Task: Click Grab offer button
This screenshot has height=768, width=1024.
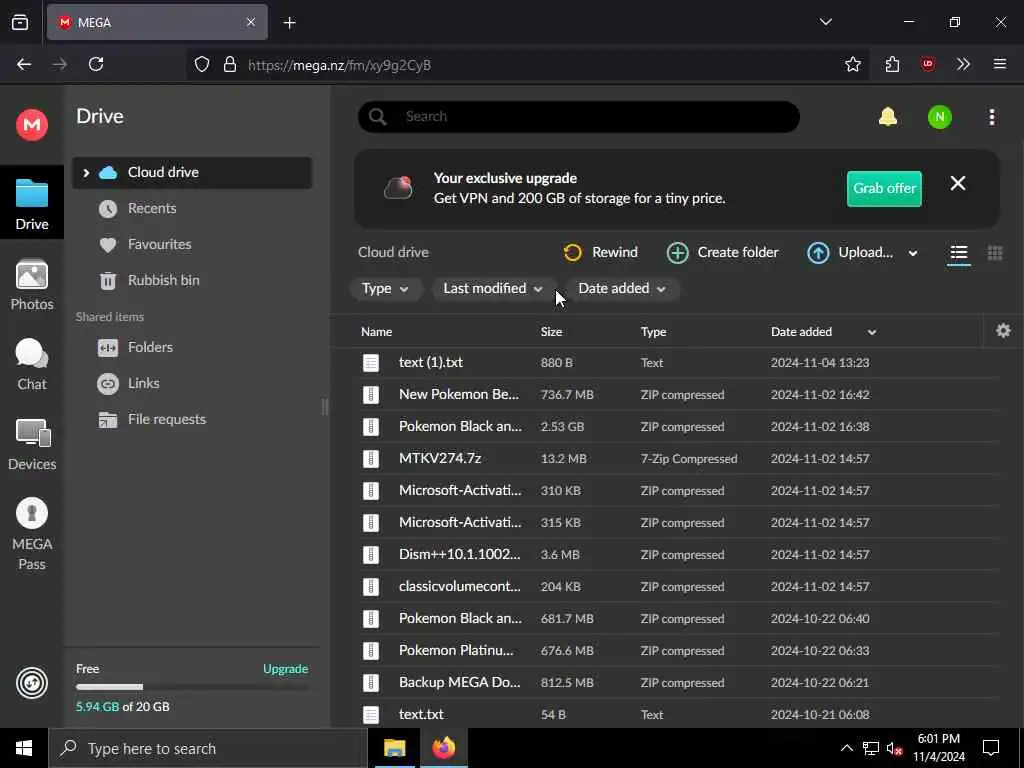Action: tap(884, 188)
